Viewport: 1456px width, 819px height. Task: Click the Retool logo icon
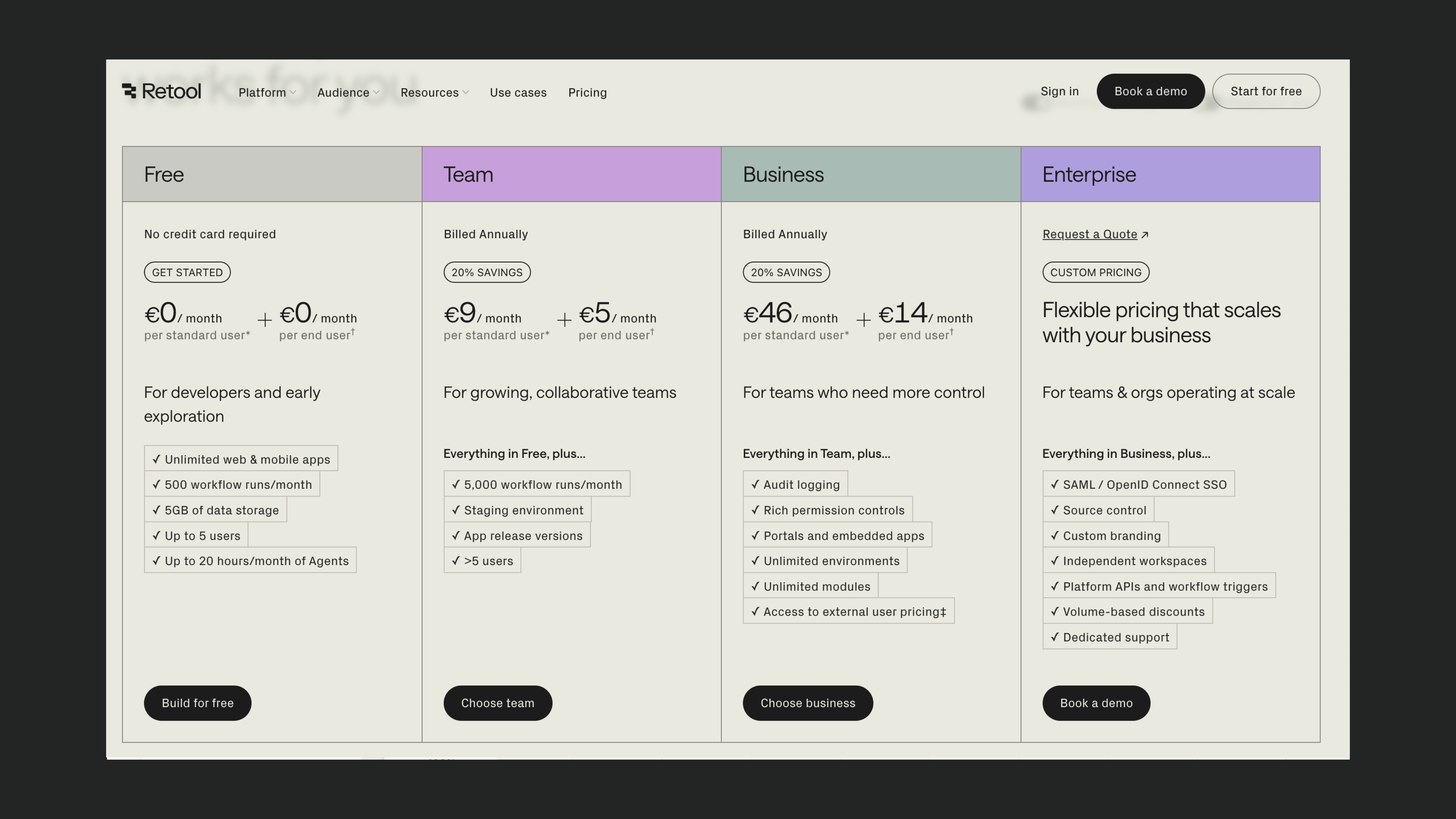coord(129,91)
